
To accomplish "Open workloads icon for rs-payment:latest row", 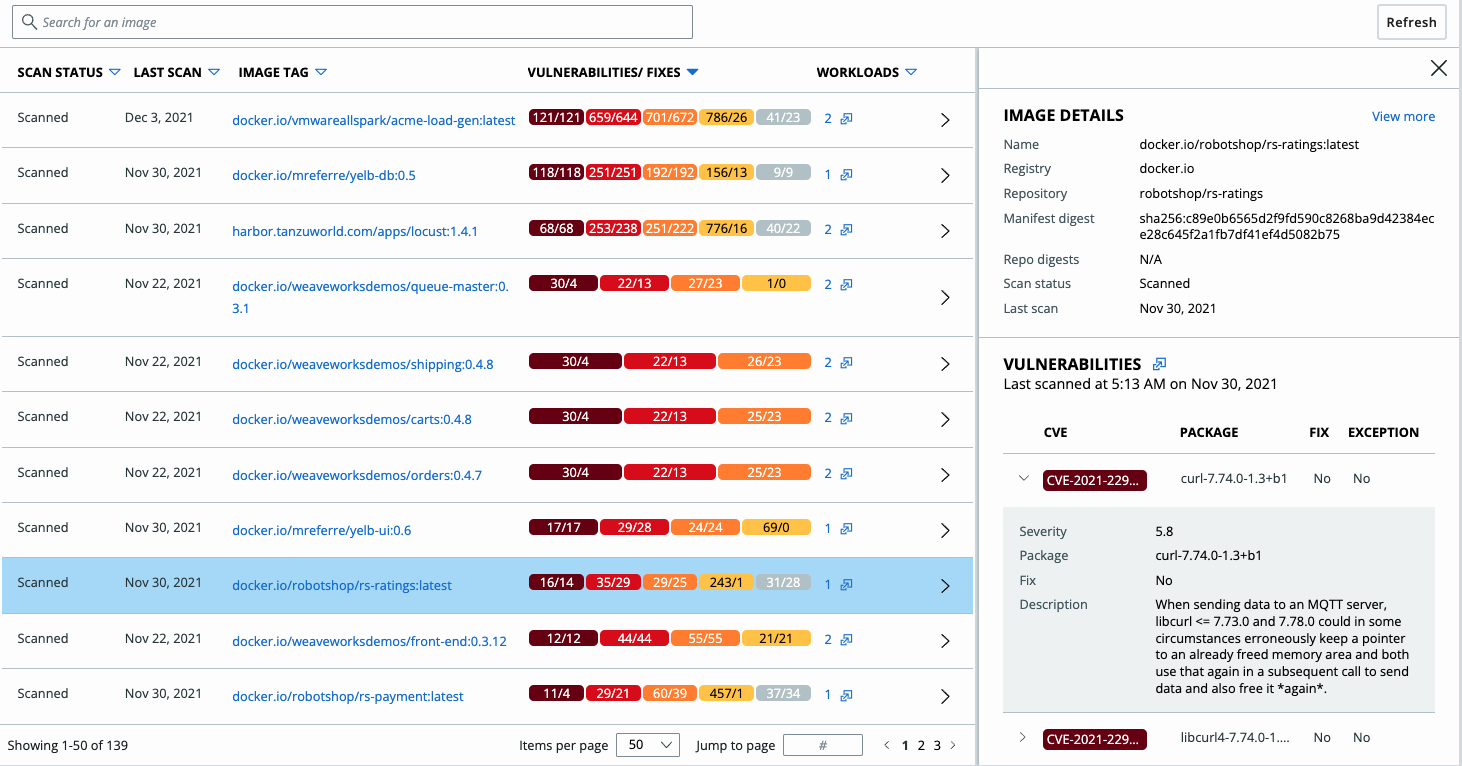I will point(846,694).
